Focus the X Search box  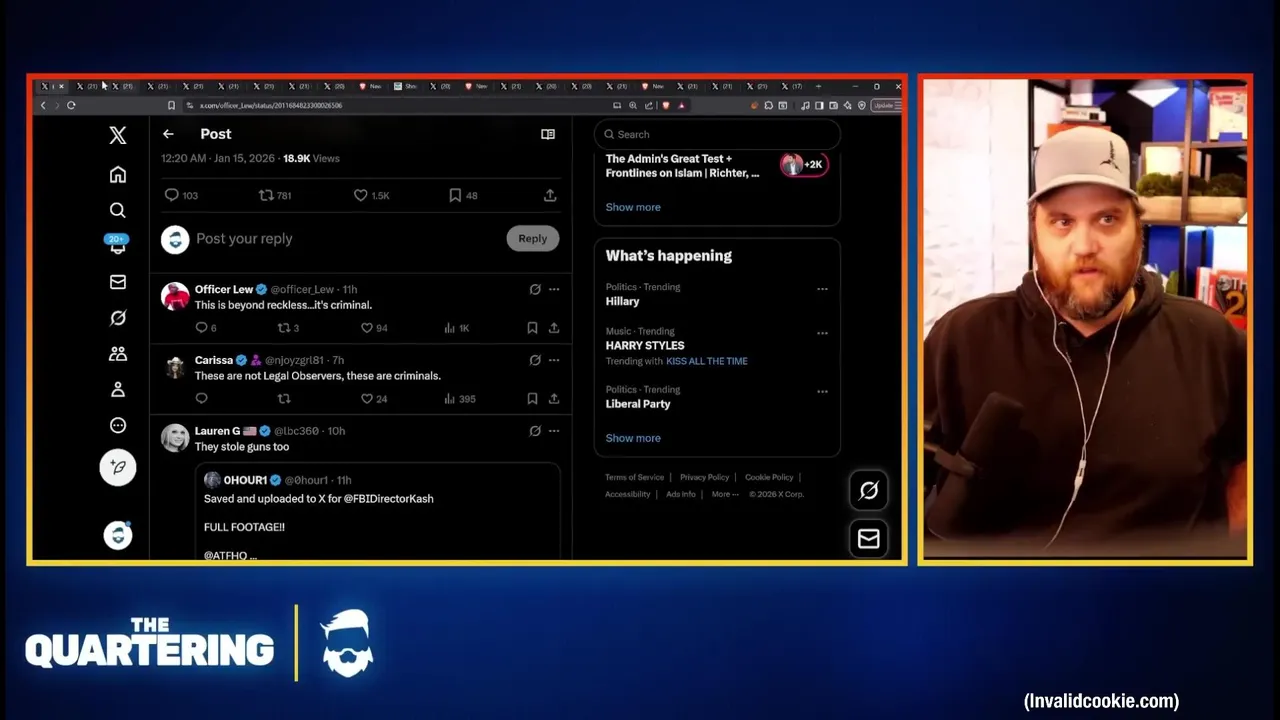(717, 134)
